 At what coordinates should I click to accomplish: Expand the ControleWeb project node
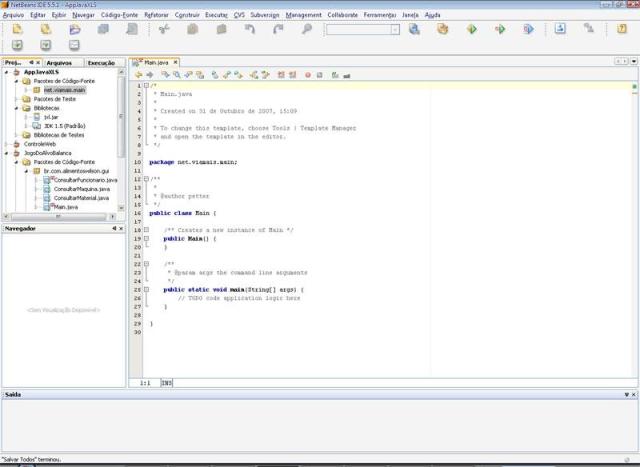coord(6,143)
